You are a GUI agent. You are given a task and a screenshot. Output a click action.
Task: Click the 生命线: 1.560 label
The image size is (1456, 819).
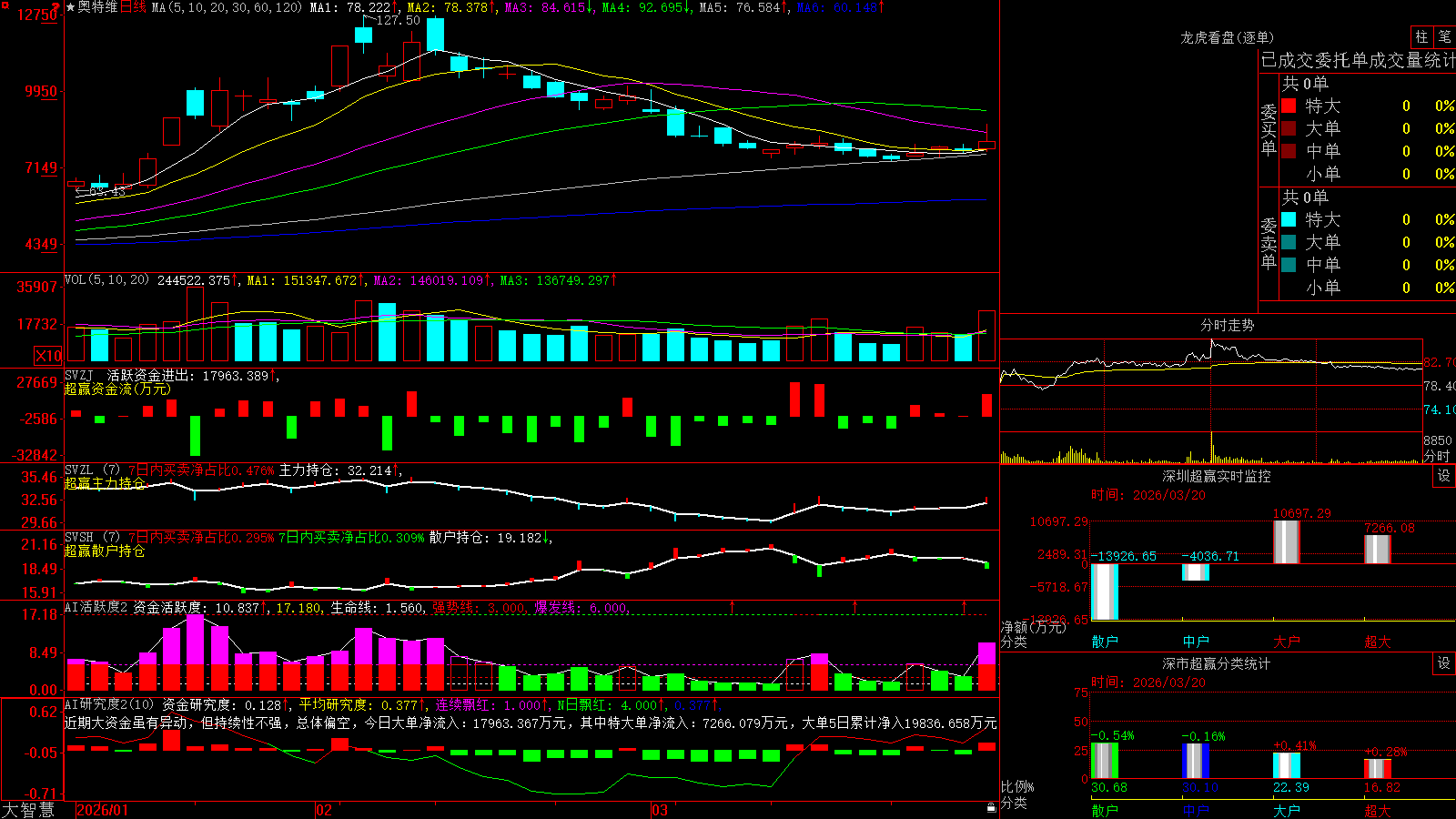click(376, 607)
